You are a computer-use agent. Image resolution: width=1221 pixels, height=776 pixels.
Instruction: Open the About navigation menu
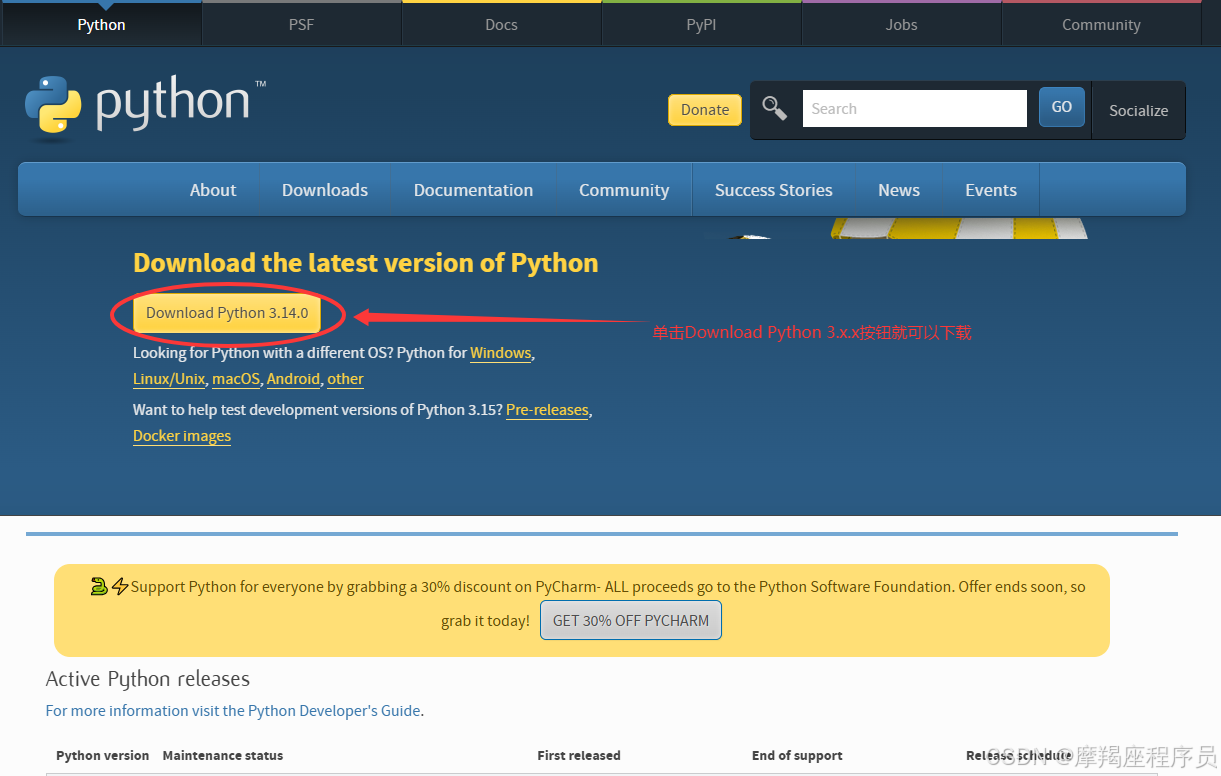pyautogui.click(x=213, y=190)
